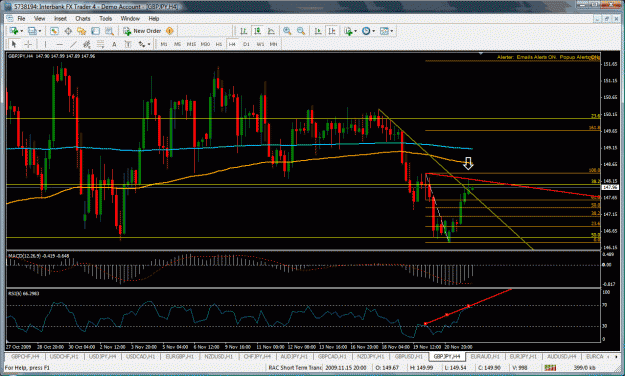Open the Navigator folder-star icon
The height and width of the screenshot is (376, 625).
pyautogui.click(x=82, y=31)
